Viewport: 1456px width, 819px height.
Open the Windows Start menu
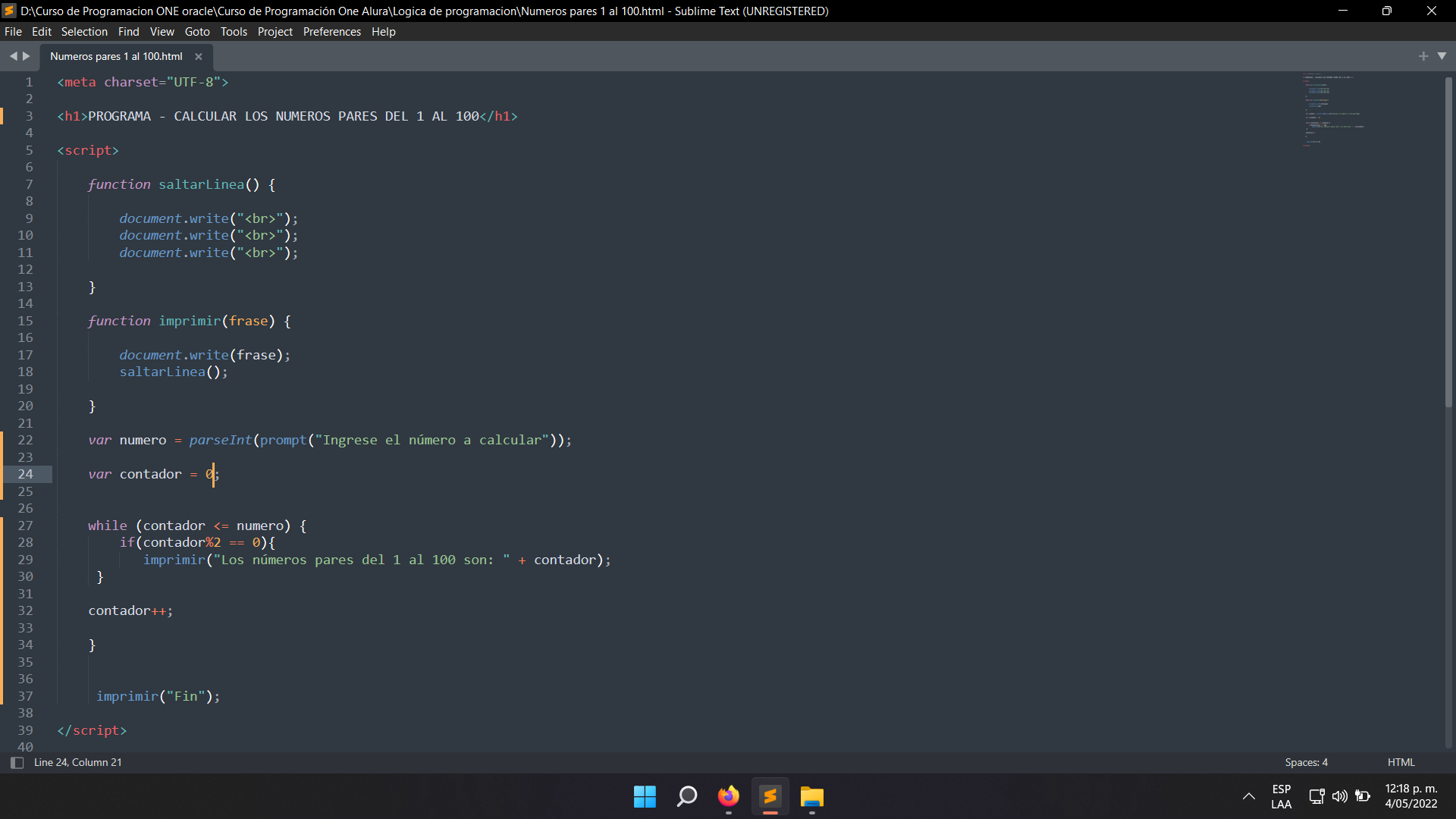pyautogui.click(x=645, y=796)
